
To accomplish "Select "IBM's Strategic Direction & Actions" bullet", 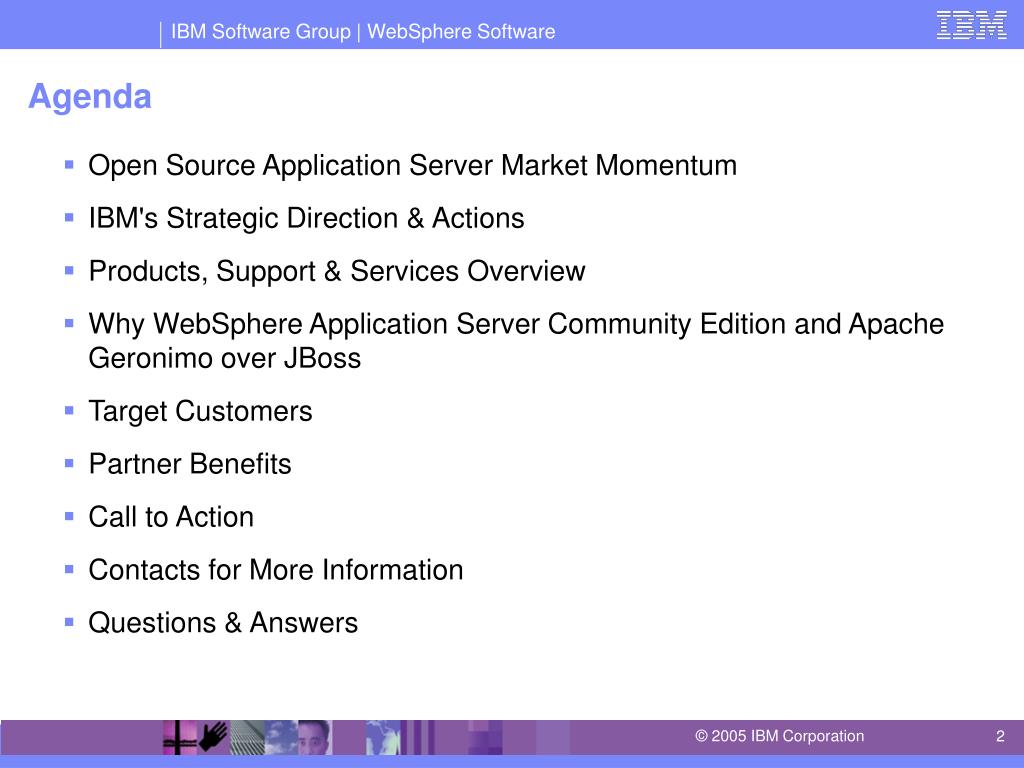I will click(x=306, y=219).
